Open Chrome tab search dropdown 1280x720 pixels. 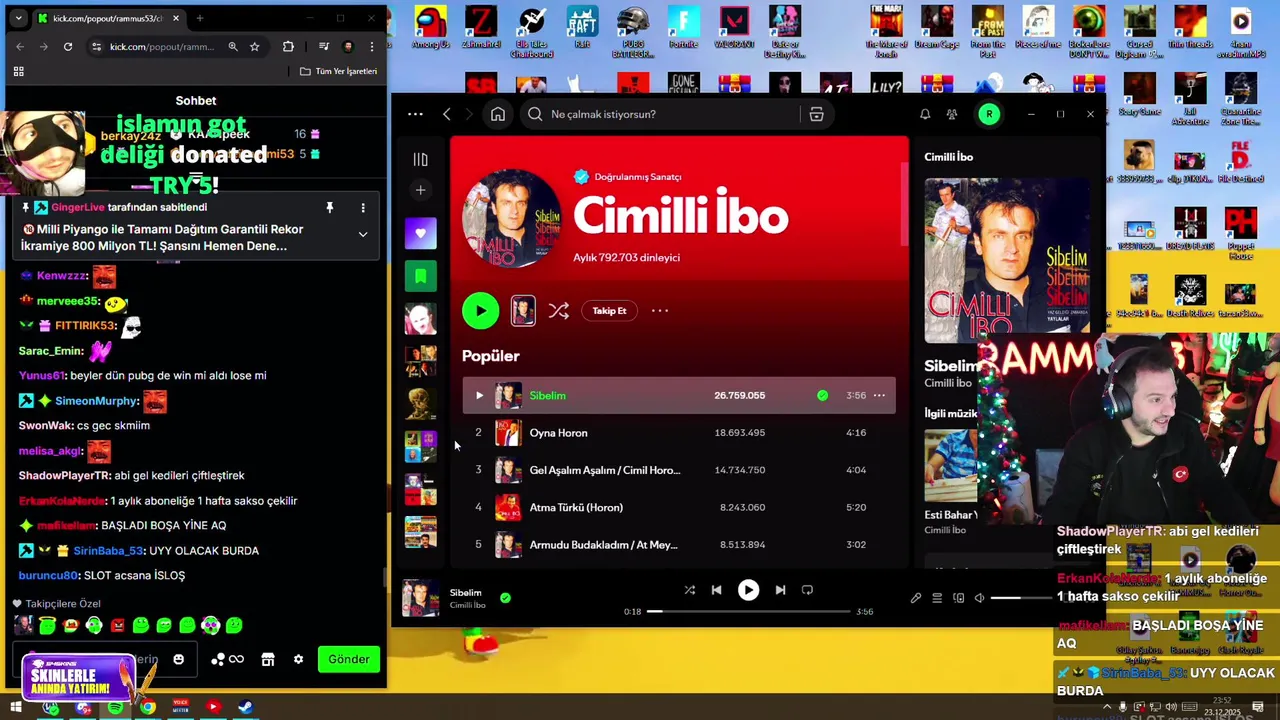[18, 18]
